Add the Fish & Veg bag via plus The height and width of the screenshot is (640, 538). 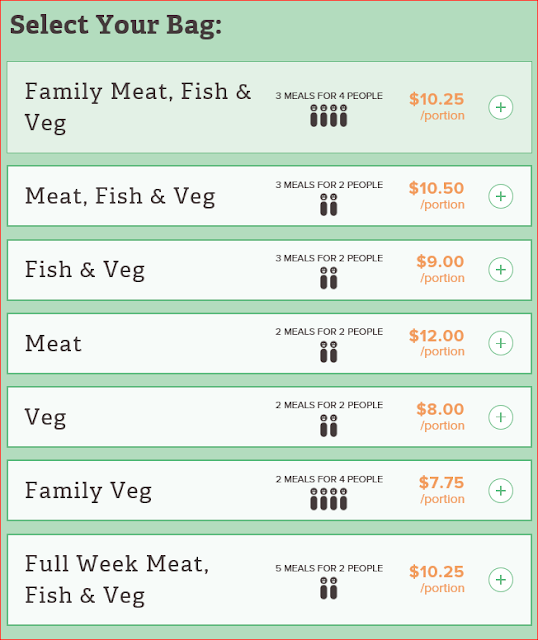(x=500, y=270)
